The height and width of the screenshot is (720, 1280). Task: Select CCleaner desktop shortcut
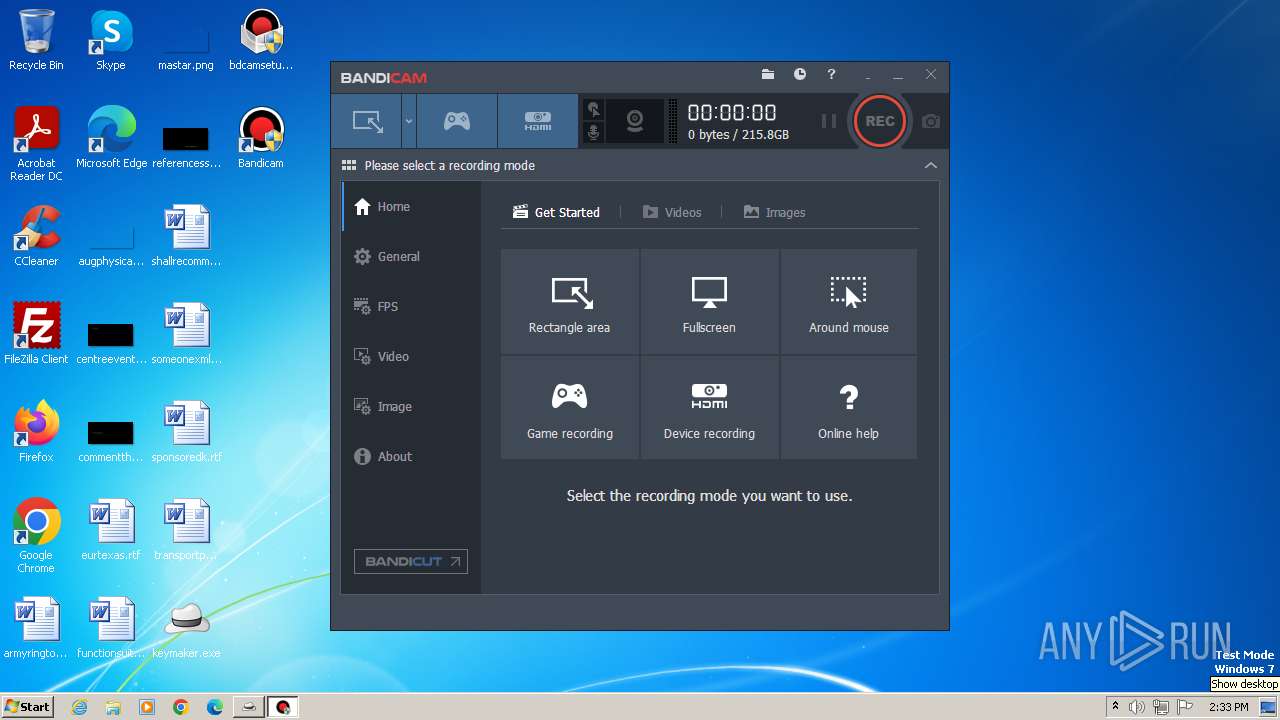pyautogui.click(x=36, y=237)
